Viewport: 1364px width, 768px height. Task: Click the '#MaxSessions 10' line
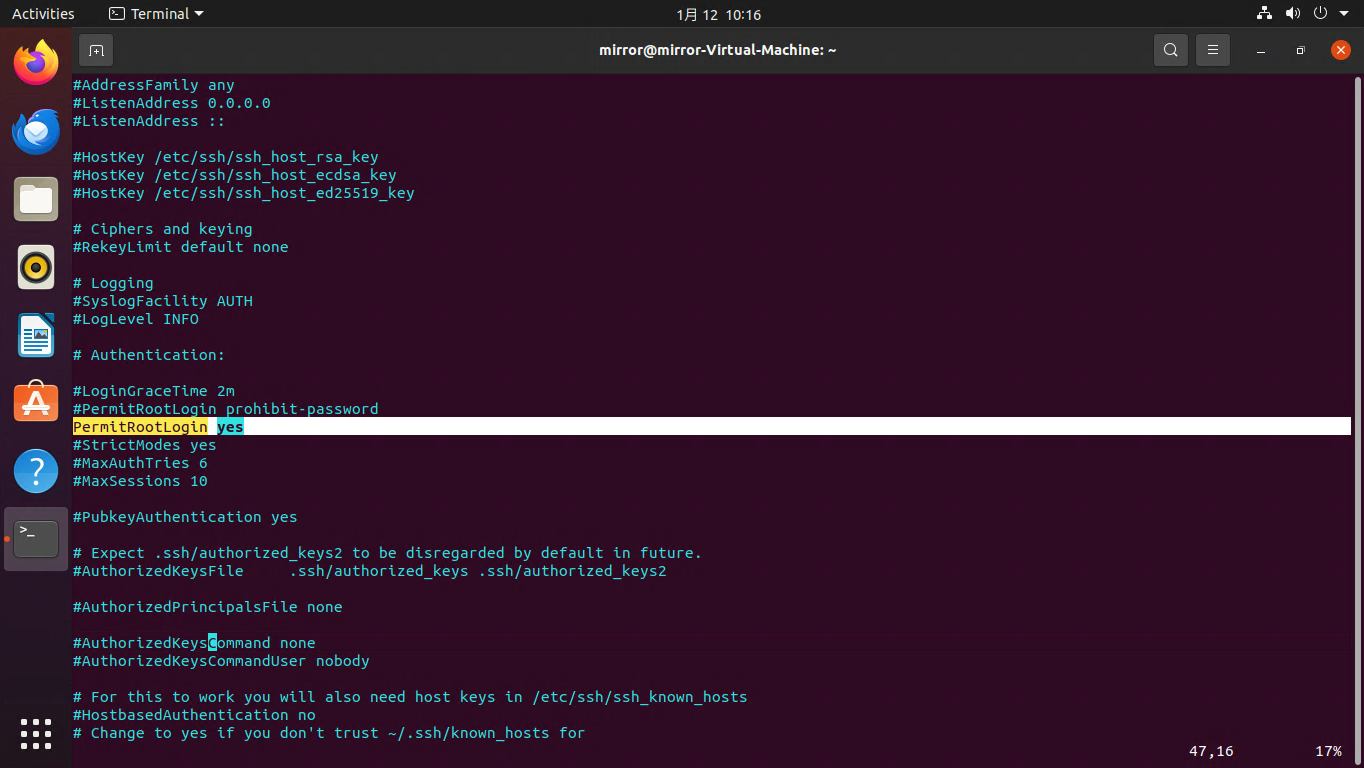coord(140,481)
